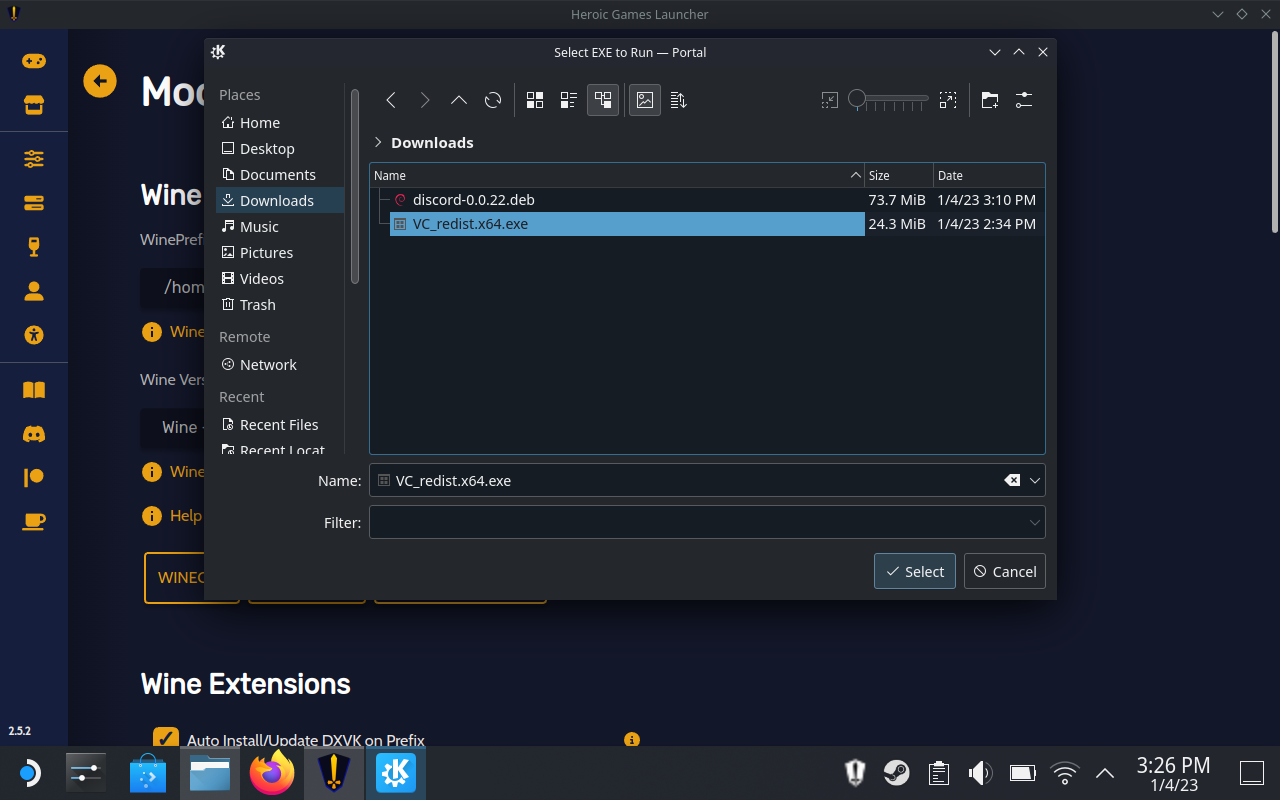
Task: Click the yellow back arrow in Heroic
Action: click(99, 81)
